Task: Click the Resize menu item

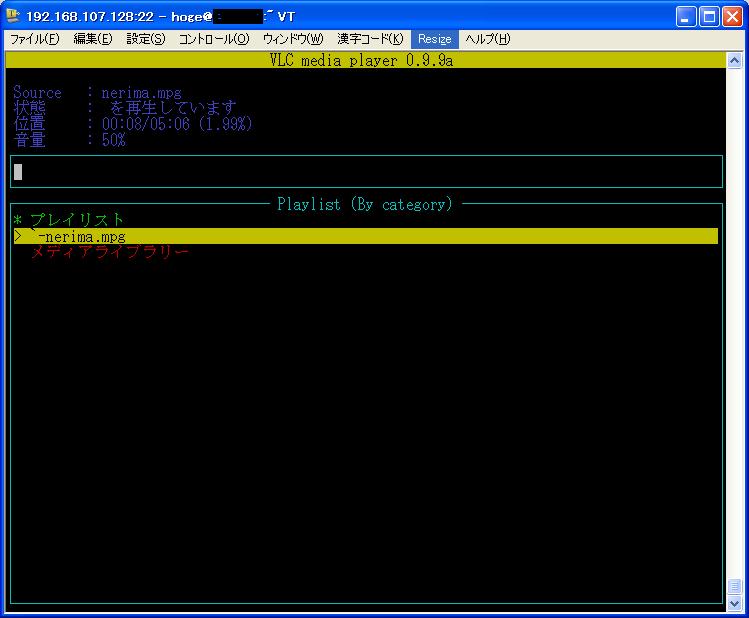Action: (434, 39)
